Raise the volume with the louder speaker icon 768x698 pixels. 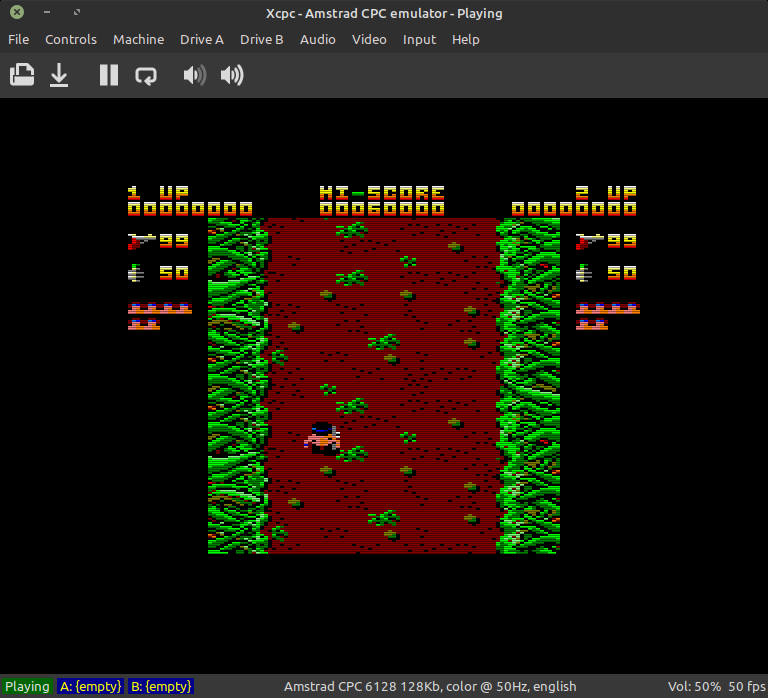[232, 75]
